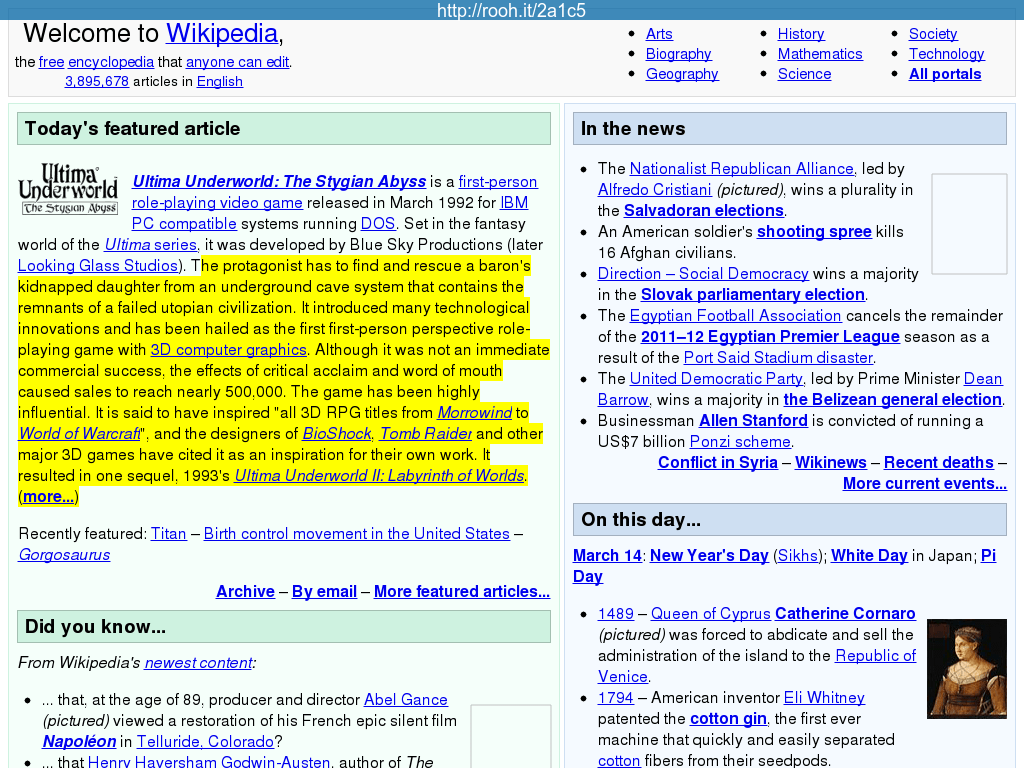
Task: Open the cotton gin article link
Action: pos(728,719)
